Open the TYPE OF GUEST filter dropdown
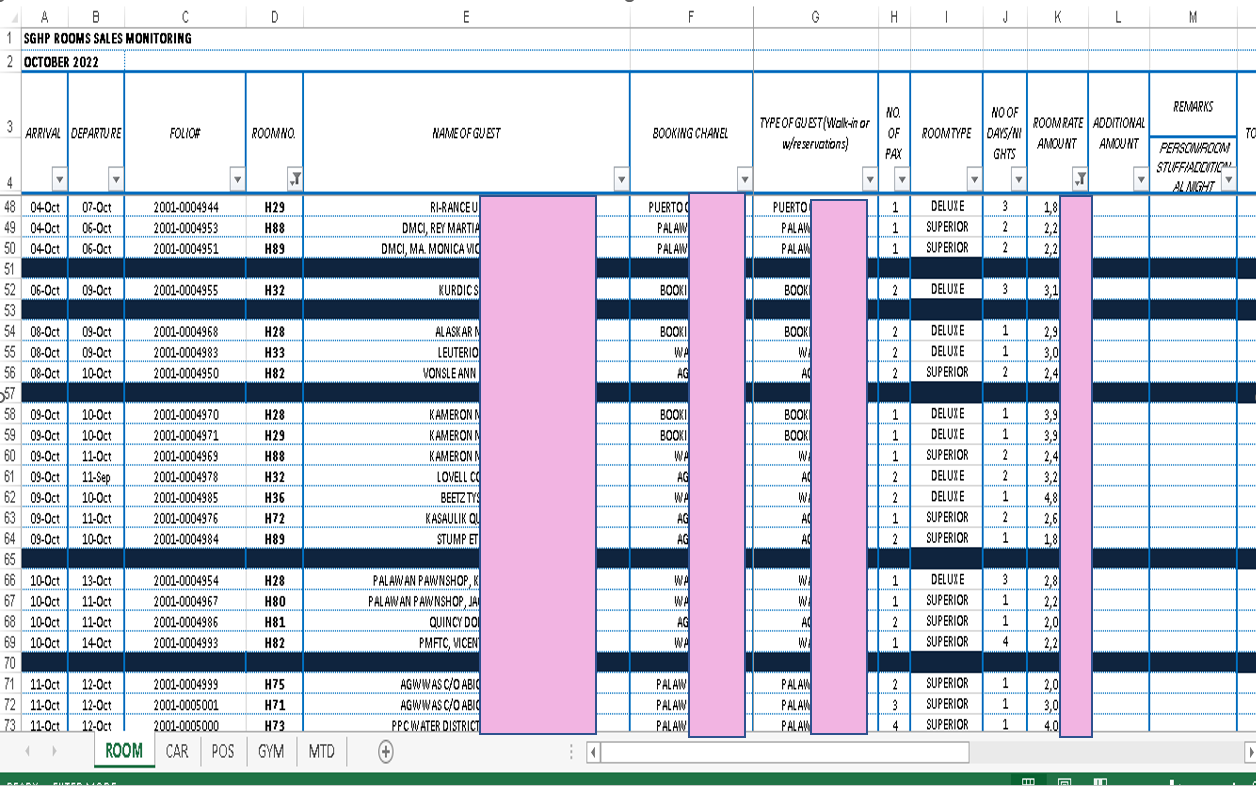This screenshot has height=786, width=1256. (x=869, y=180)
